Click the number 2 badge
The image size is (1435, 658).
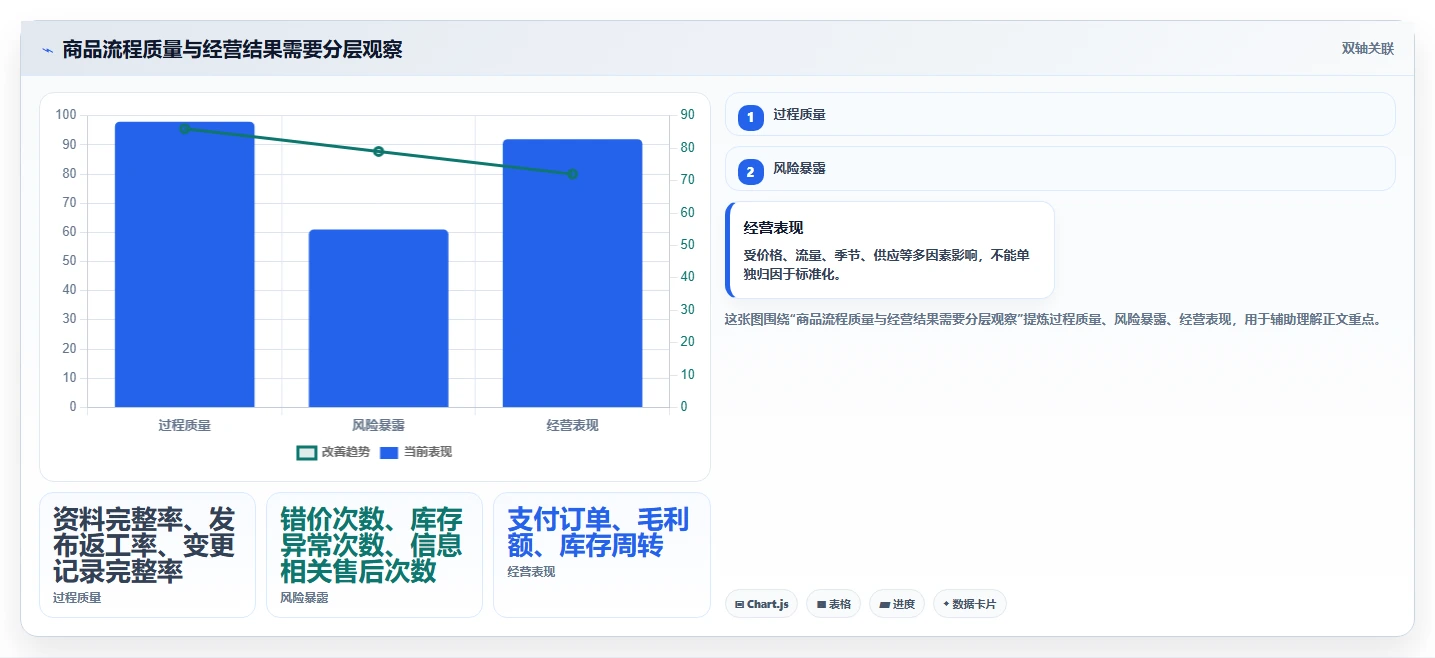tap(750, 171)
